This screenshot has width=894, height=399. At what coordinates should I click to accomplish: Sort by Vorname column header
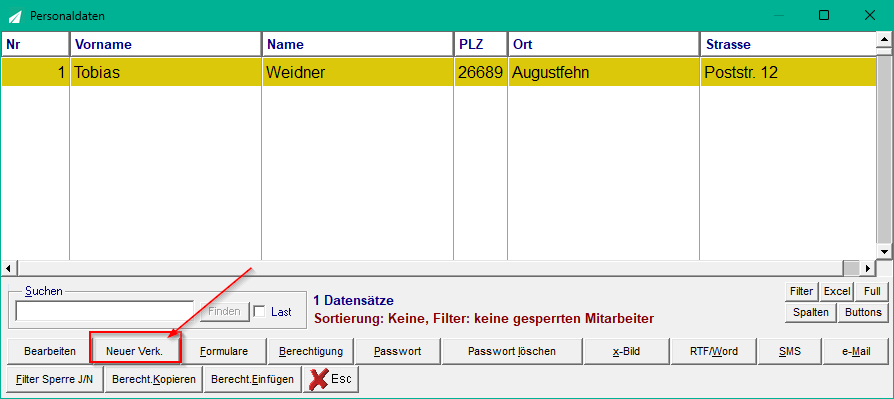(x=165, y=44)
